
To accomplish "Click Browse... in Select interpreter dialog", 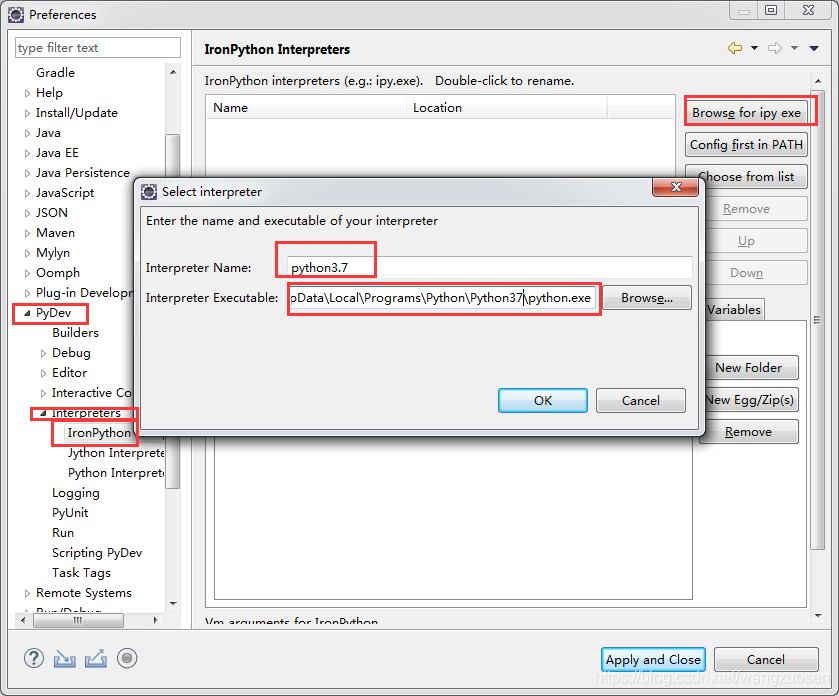I will (x=647, y=297).
